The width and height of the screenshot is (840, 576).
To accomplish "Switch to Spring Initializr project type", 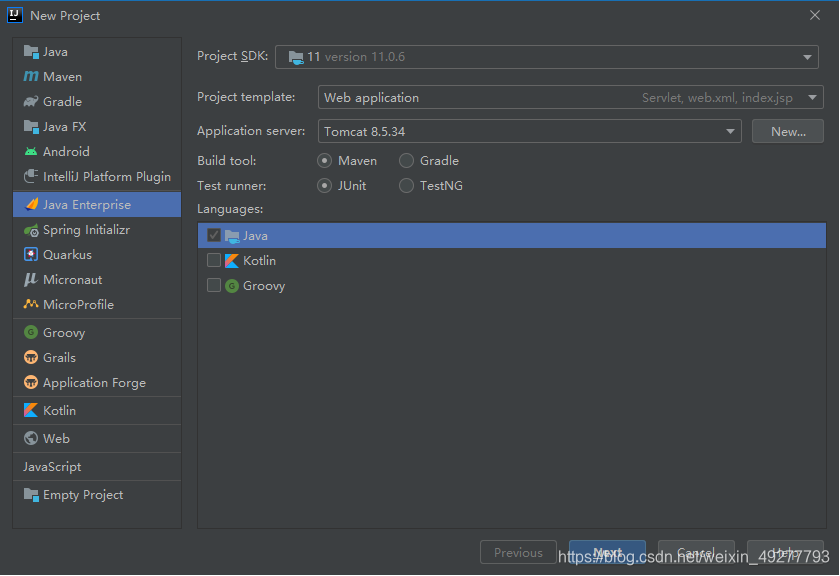I will [x=97, y=230].
